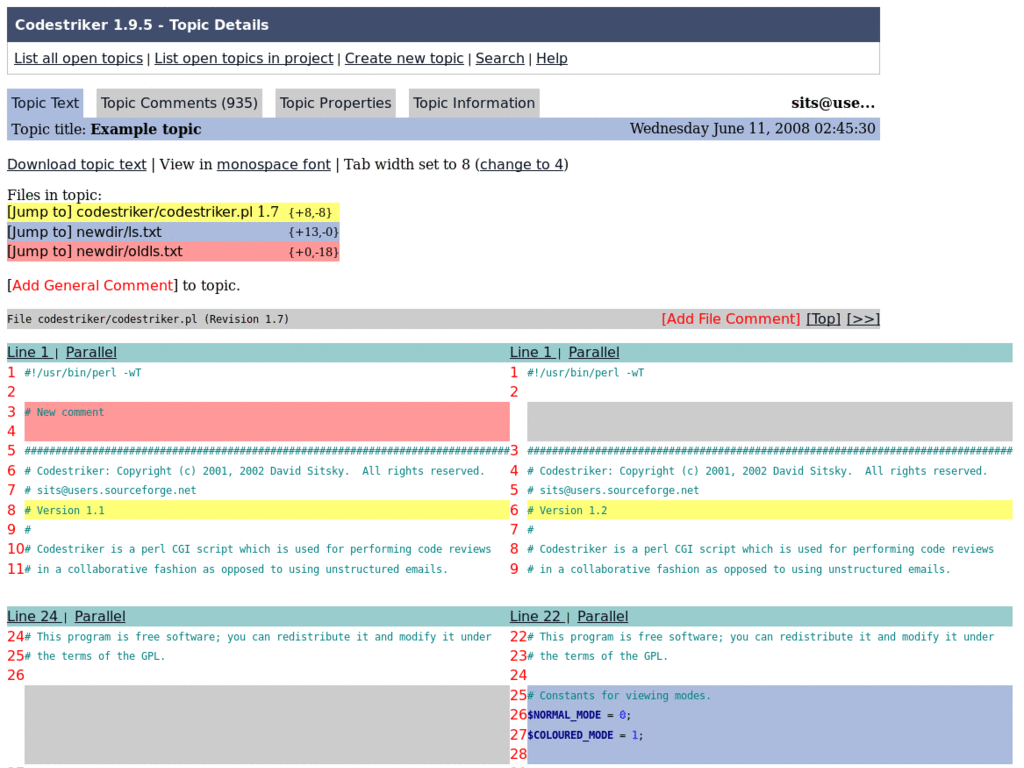Viewport: 1024px width, 768px height.
Task: Click Line 1 link in right diff column
Action: point(532,353)
